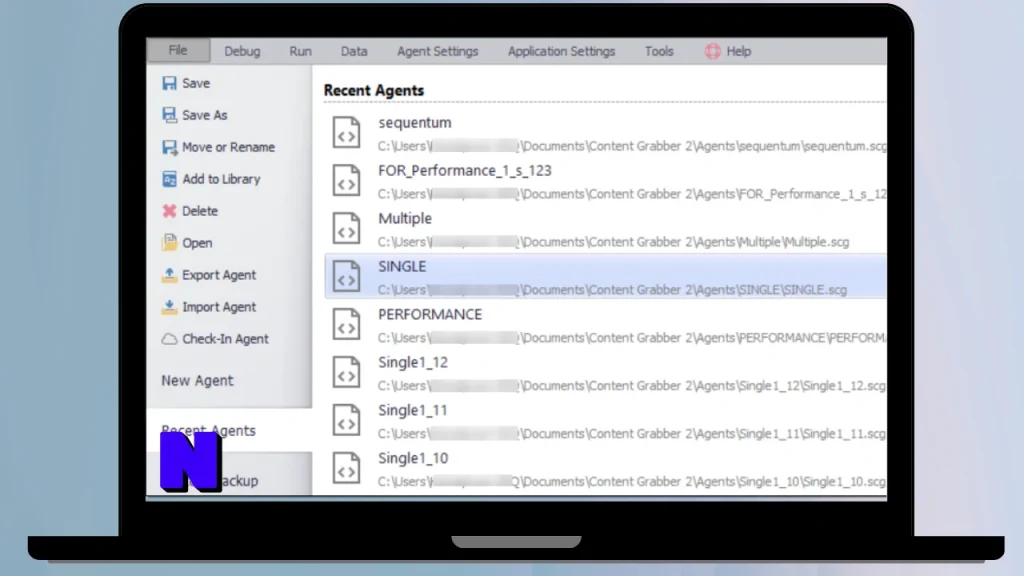This screenshot has width=1024, height=576.
Task: Open the Application Settings menu
Action: [x=562, y=51]
